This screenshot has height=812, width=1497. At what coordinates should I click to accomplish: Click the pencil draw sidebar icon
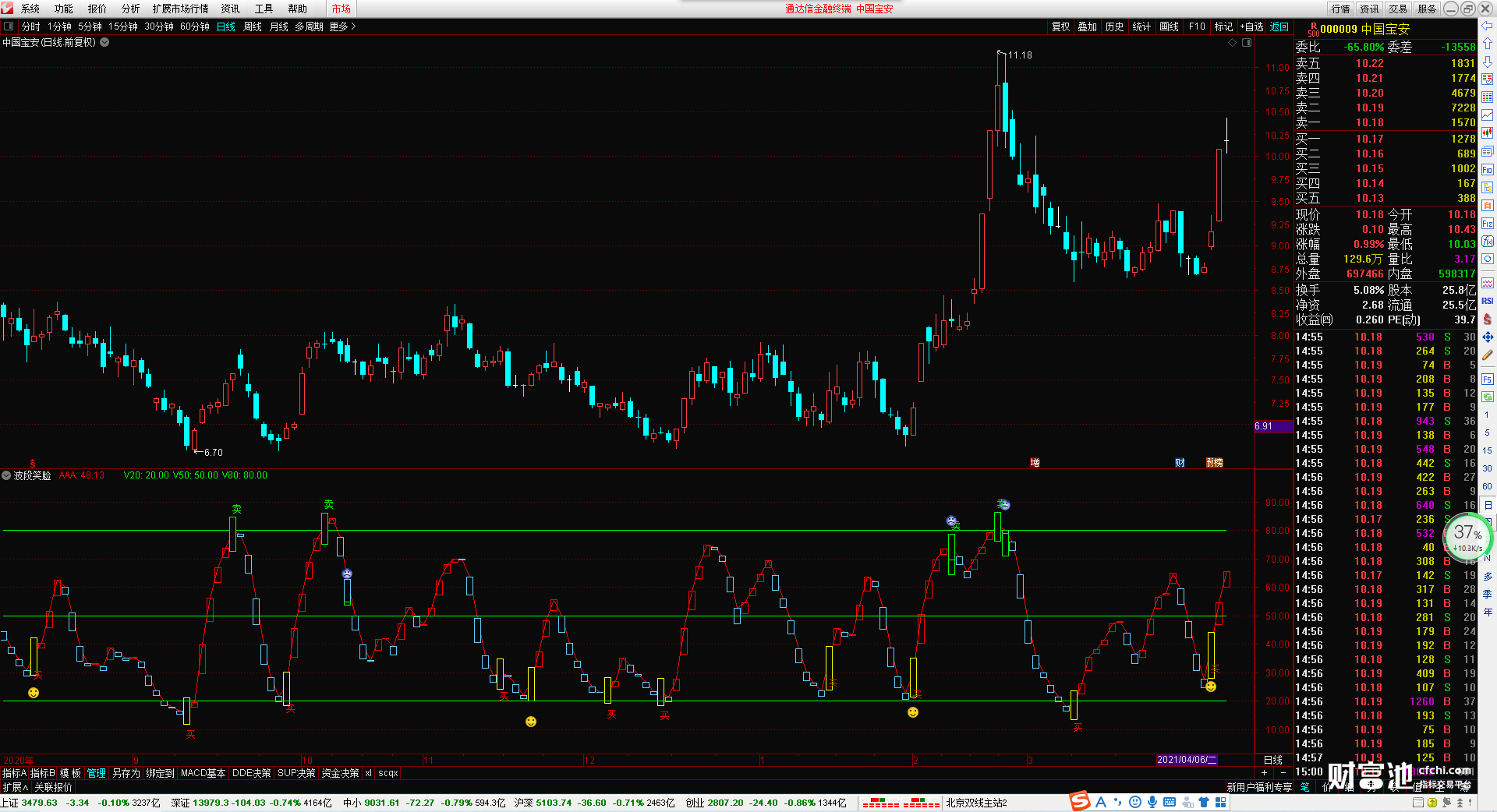[x=1488, y=355]
